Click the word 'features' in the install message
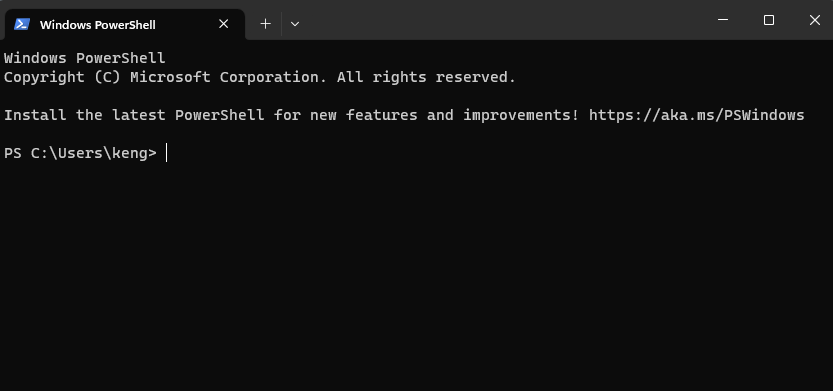This screenshot has width=833, height=391. point(381,115)
